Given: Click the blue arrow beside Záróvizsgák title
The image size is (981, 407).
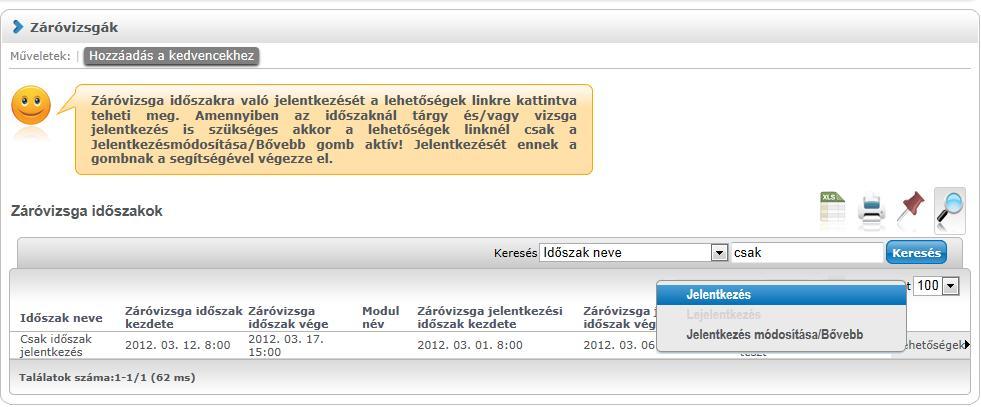Looking at the screenshot, I should pos(18,27).
